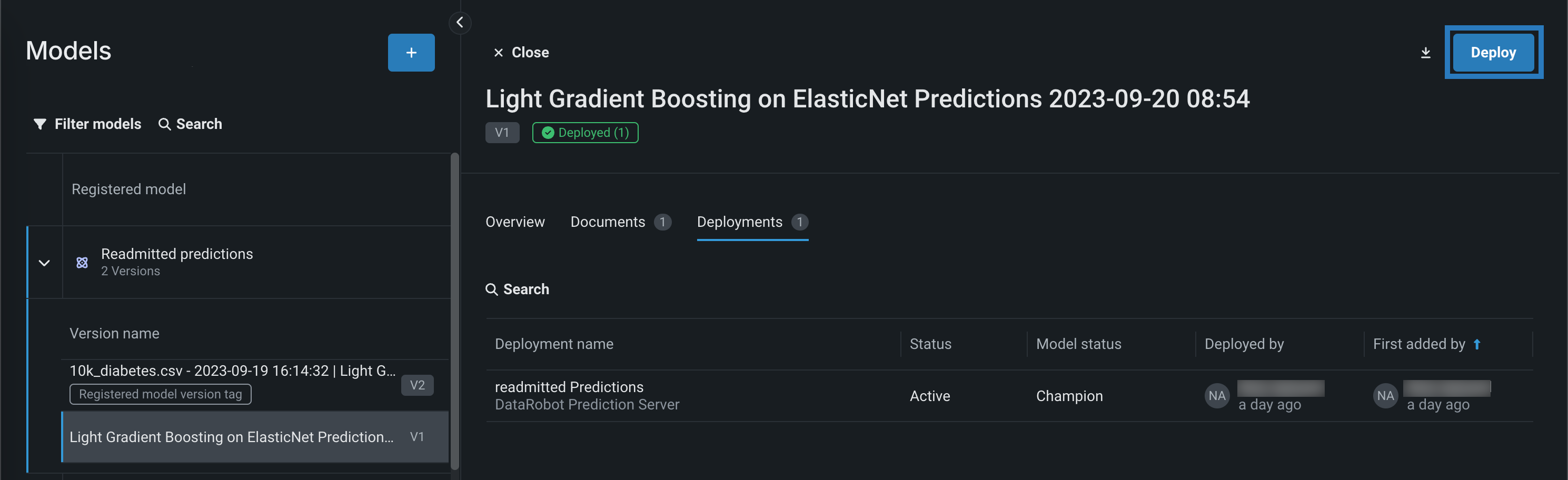Select the Light Gradient Boosting V1 version row
This screenshot has height=480, width=1568.
click(x=231, y=437)
